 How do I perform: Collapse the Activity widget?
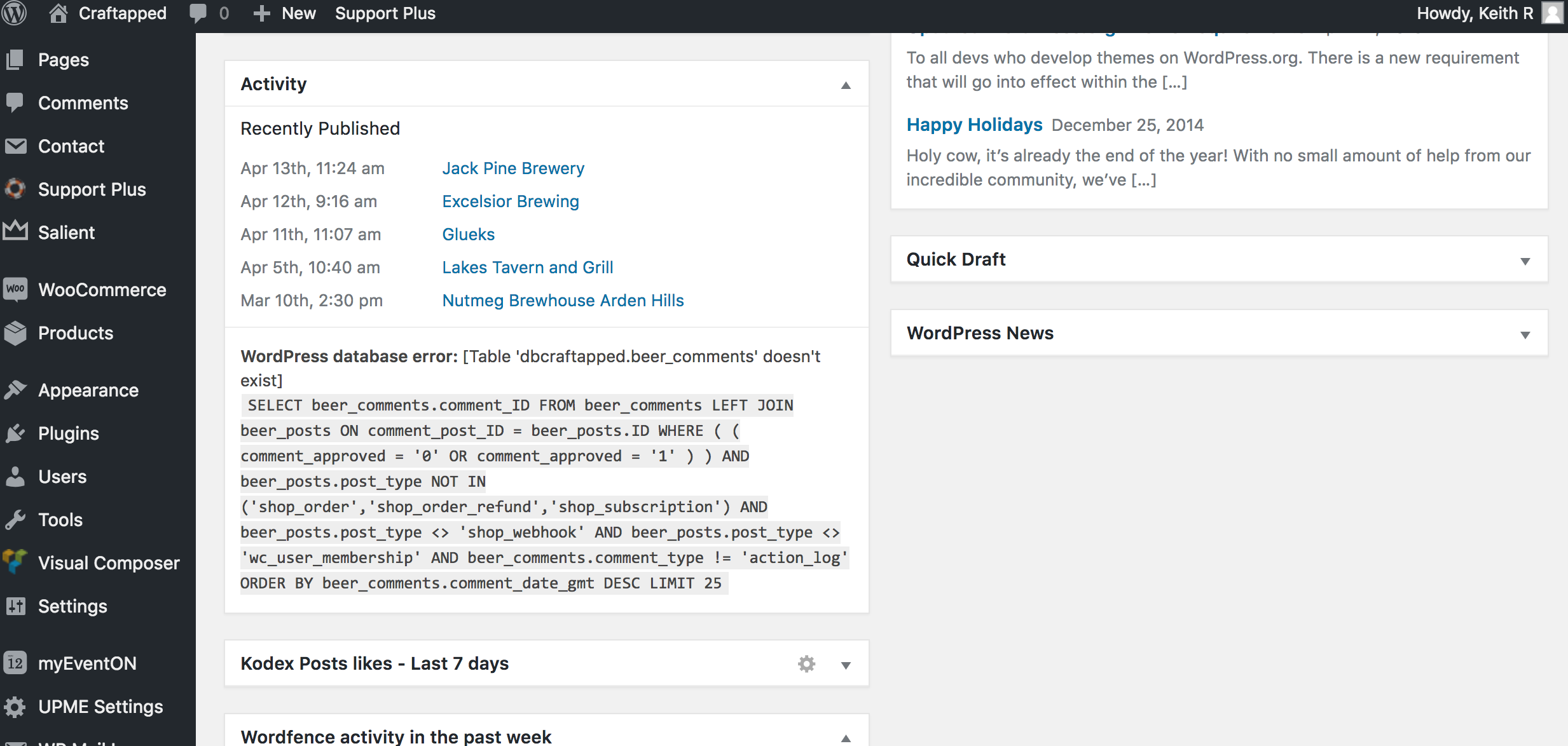coord(846,85)
